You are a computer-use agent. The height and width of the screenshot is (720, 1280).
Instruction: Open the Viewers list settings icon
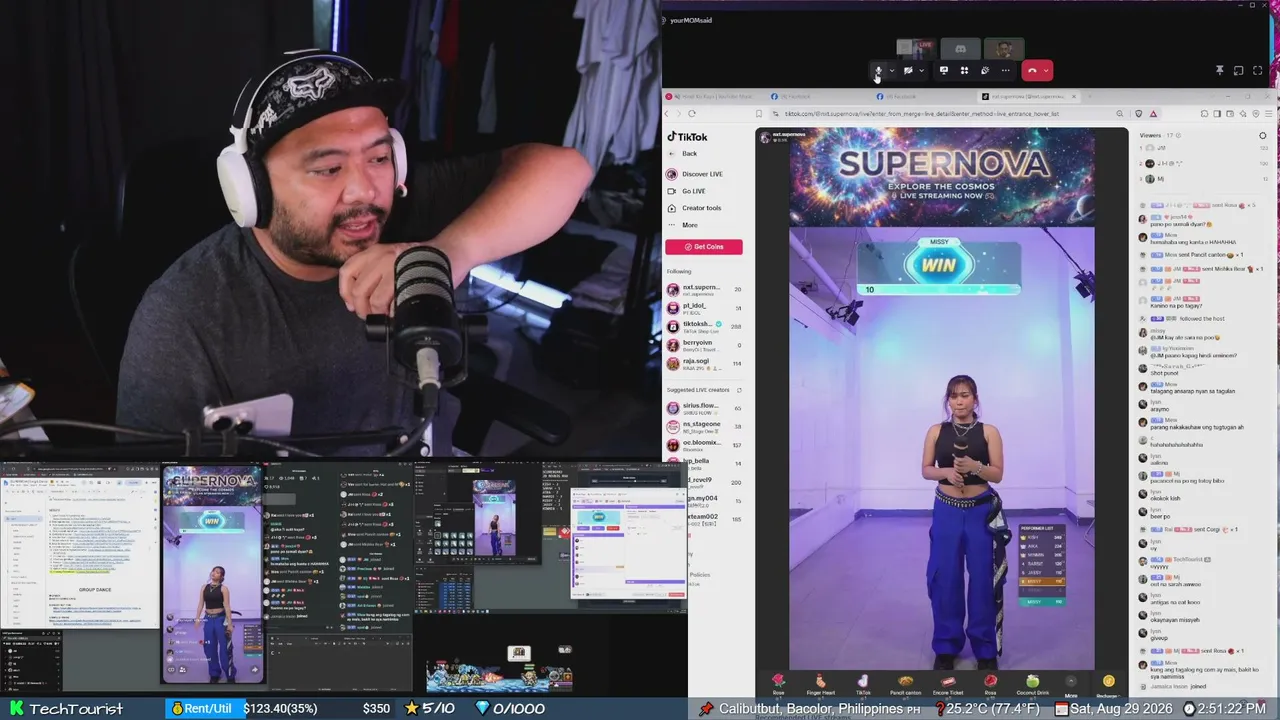coord(1263,135)
